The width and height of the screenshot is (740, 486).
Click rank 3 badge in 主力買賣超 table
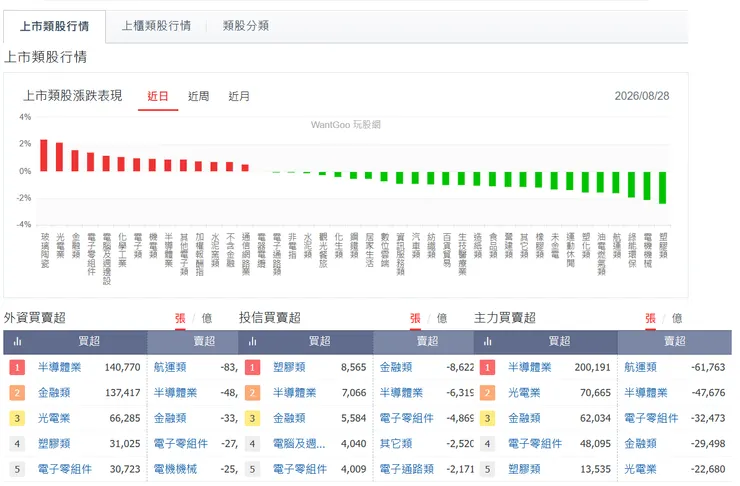pyautogui.click(x=488, y=418)
